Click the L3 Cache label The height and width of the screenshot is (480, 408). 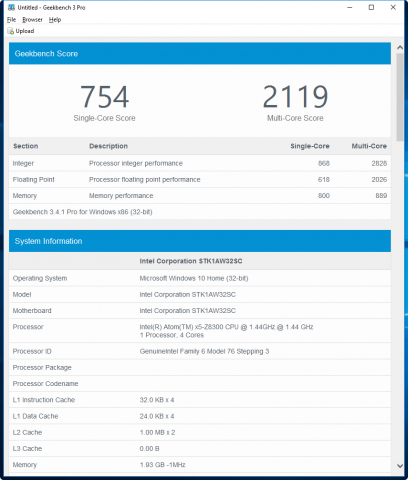click(27, 448)
